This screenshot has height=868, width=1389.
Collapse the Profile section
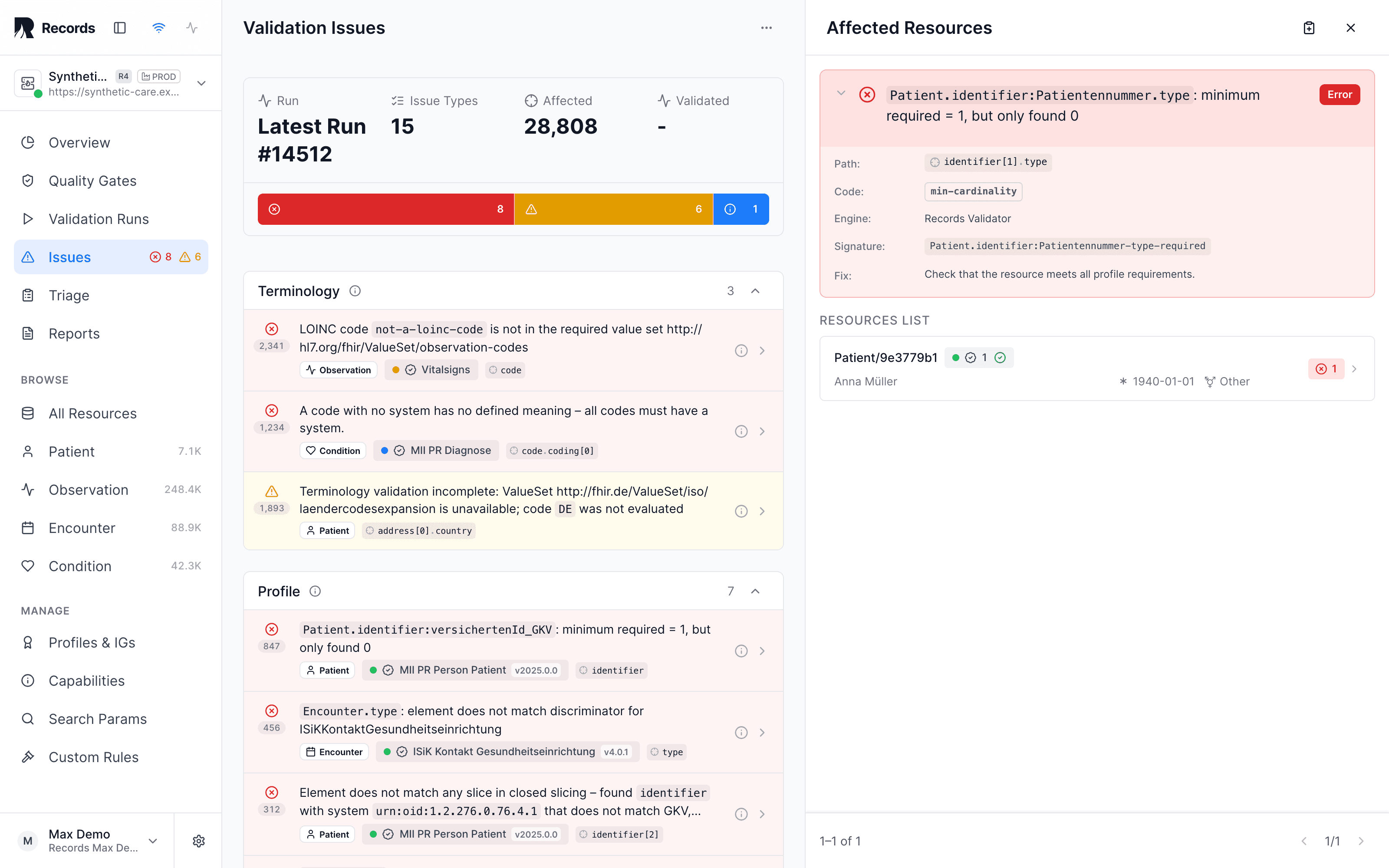pyautogui.click(x=755, y=591)
